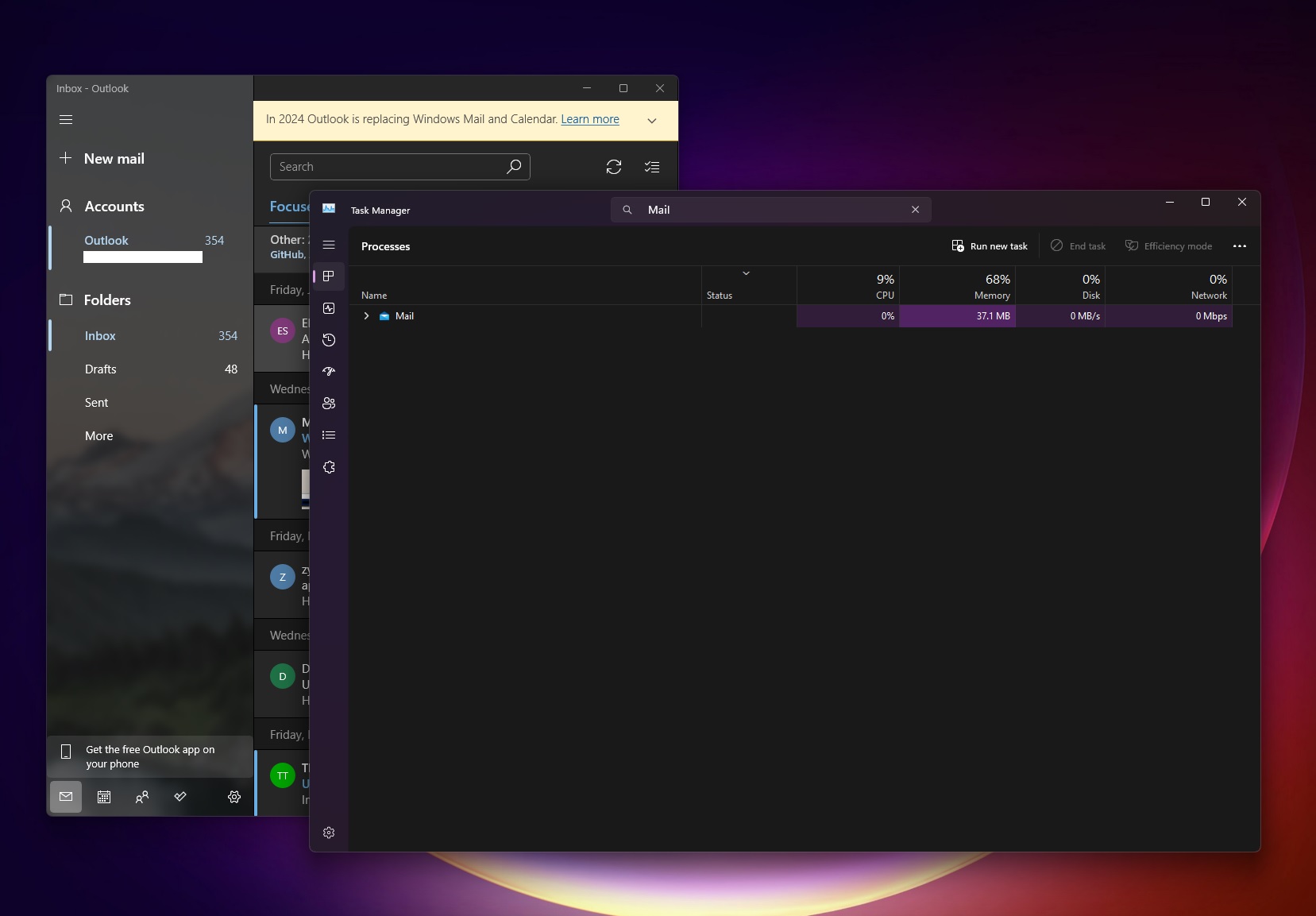Enter selection mode in Mail
This screenshot has width=1316, height=916.
point(652,167)
